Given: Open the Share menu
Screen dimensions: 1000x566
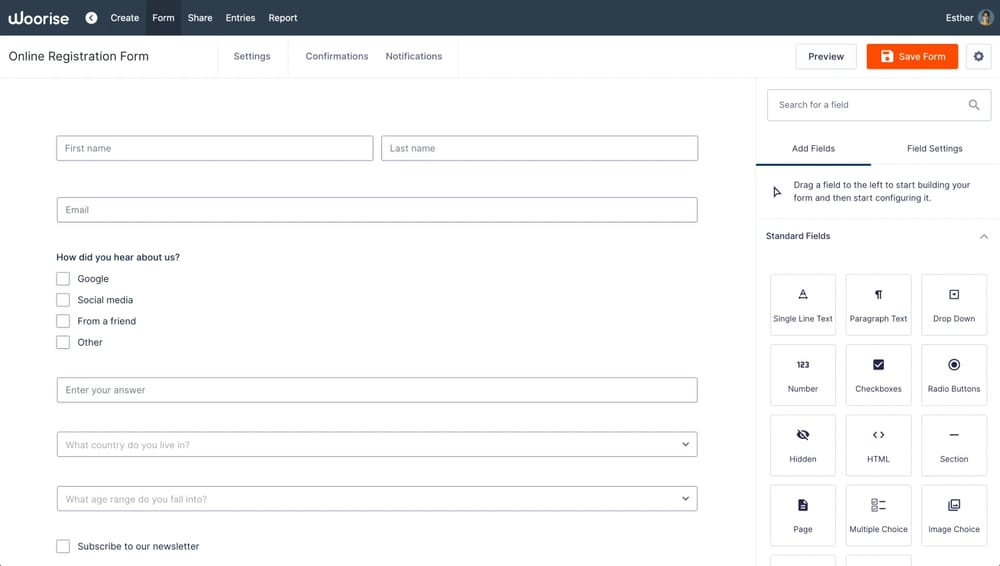Looking at the screenshot, I should tap(200, 18).
